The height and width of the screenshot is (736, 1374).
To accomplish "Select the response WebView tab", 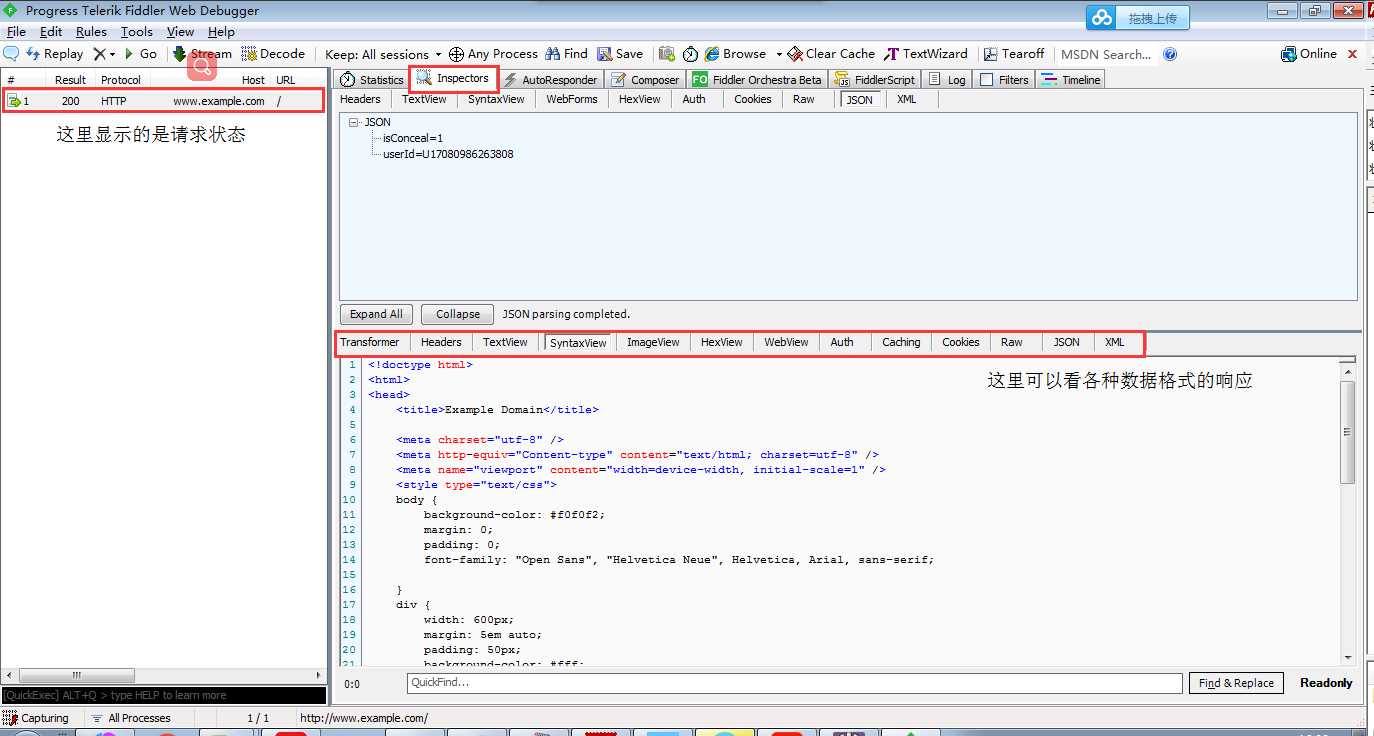I will click(x=786, y=342).
